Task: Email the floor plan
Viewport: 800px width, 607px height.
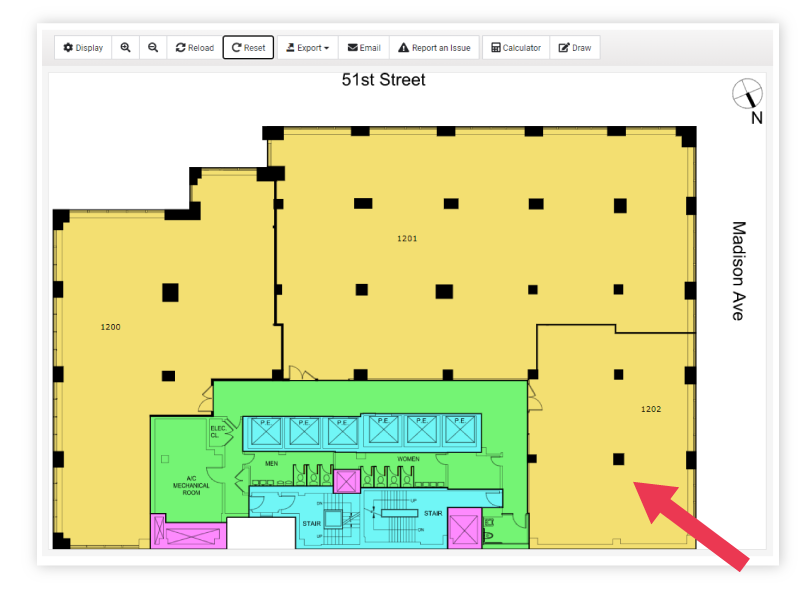Action: 364,47
